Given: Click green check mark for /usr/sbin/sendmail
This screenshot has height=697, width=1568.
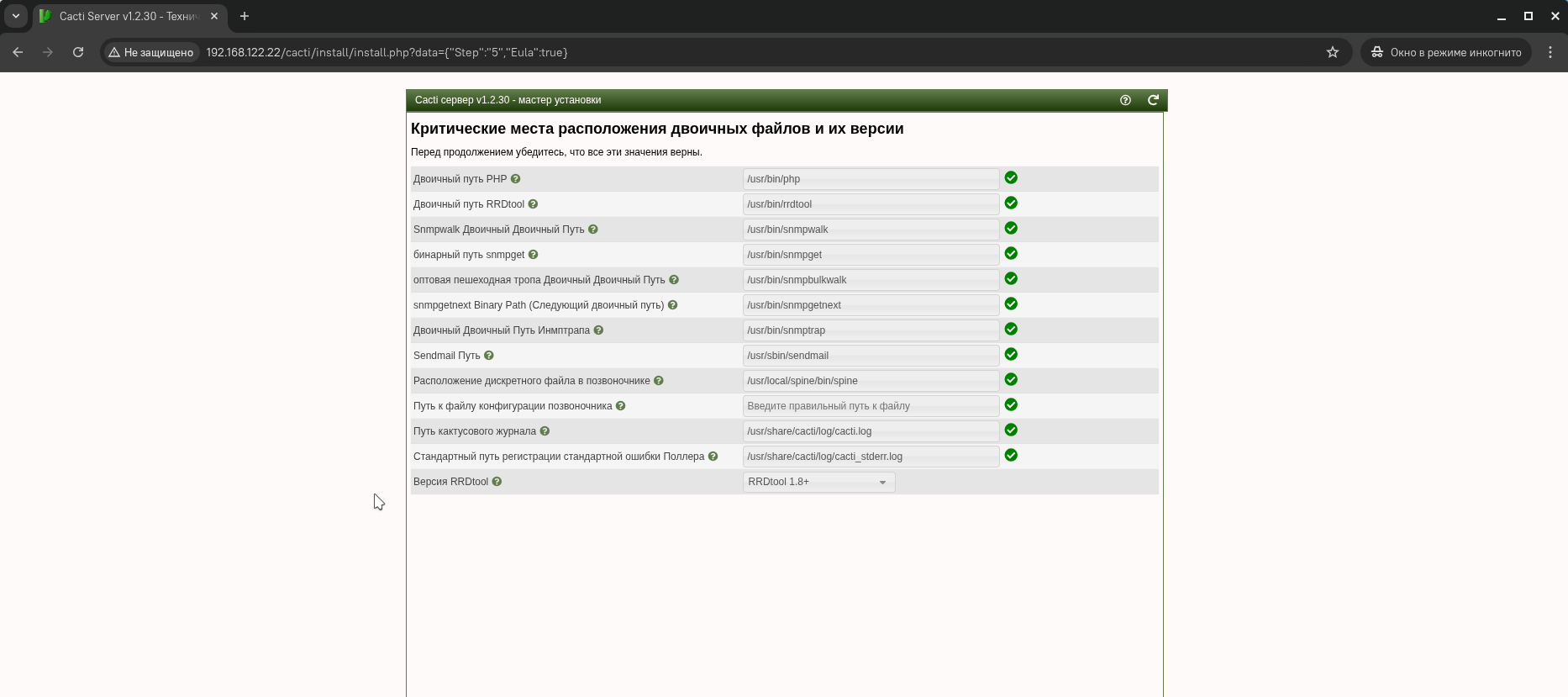Looking at the screenshot, I should coord(1012,355).
